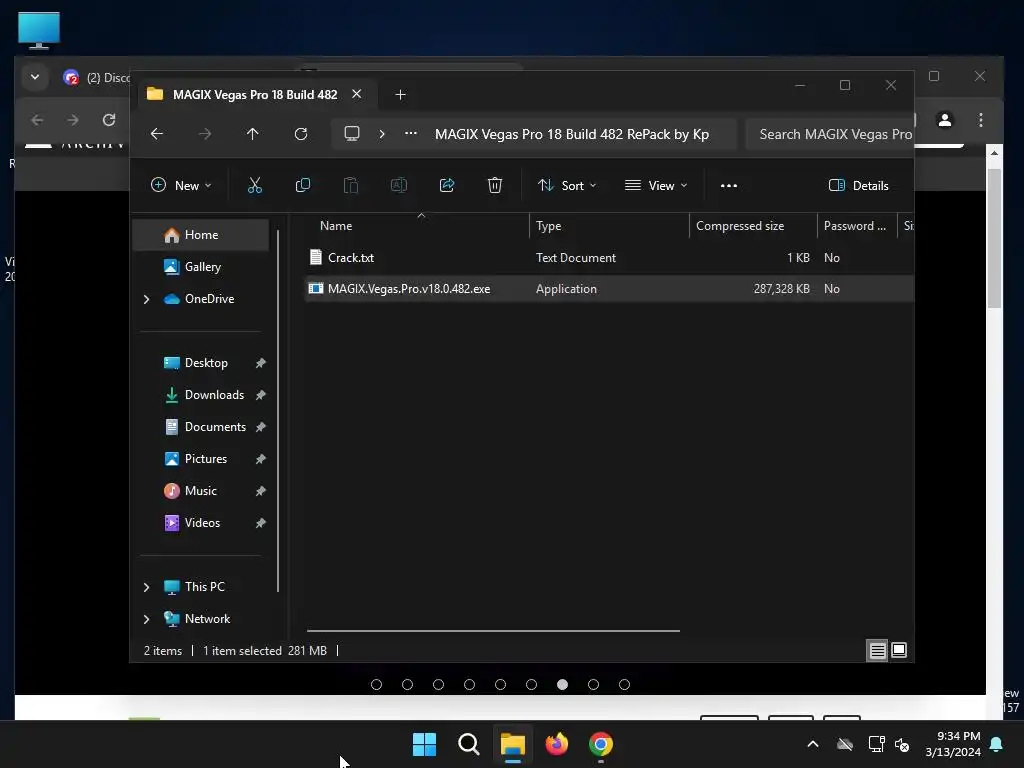The width and height of the screenshot is (1024, 768).
Task: Select MAGIX.Vegas.Pro.v18.0.482.exe file
Action: 609,289
